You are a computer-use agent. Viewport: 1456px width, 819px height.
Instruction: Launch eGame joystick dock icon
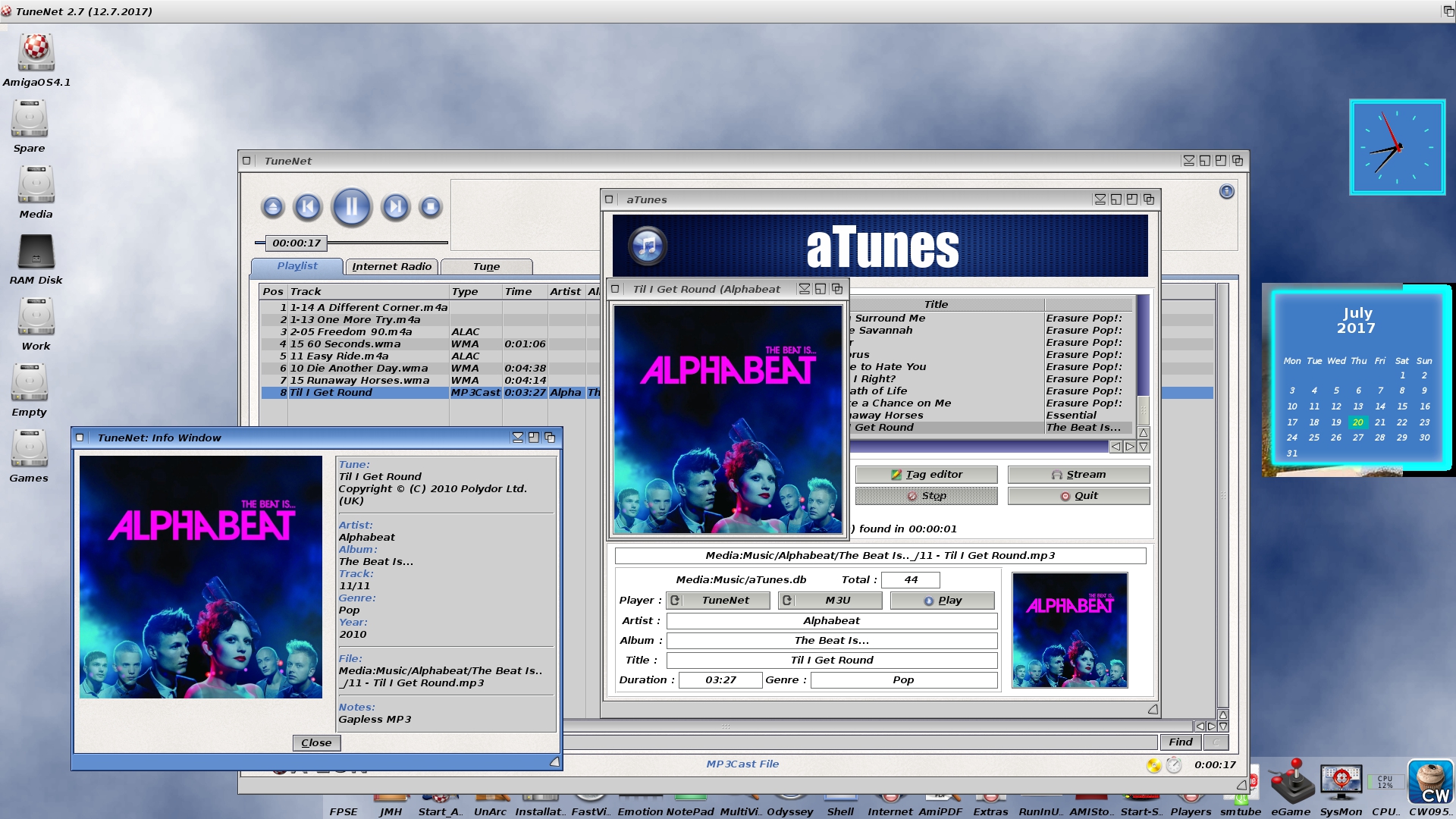(1291, 787)
